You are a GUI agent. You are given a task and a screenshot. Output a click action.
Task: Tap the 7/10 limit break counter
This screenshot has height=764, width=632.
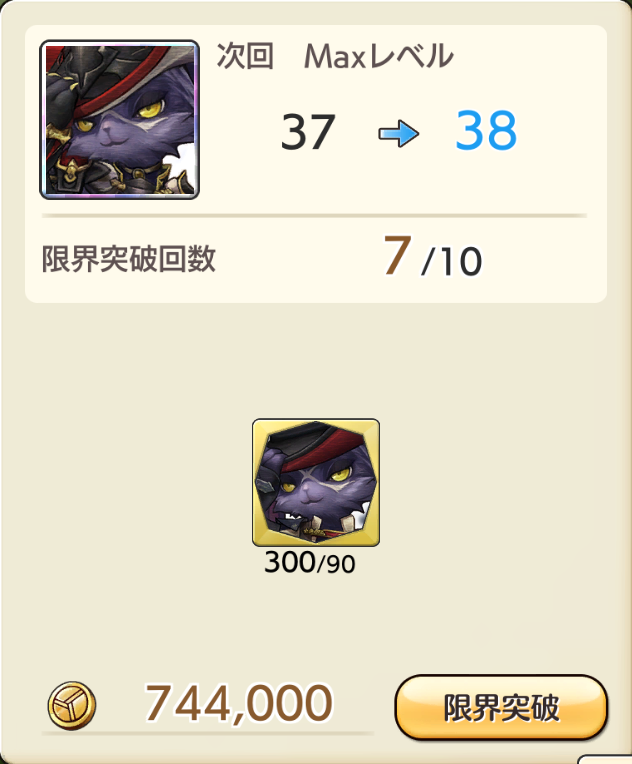coord(433,257)
